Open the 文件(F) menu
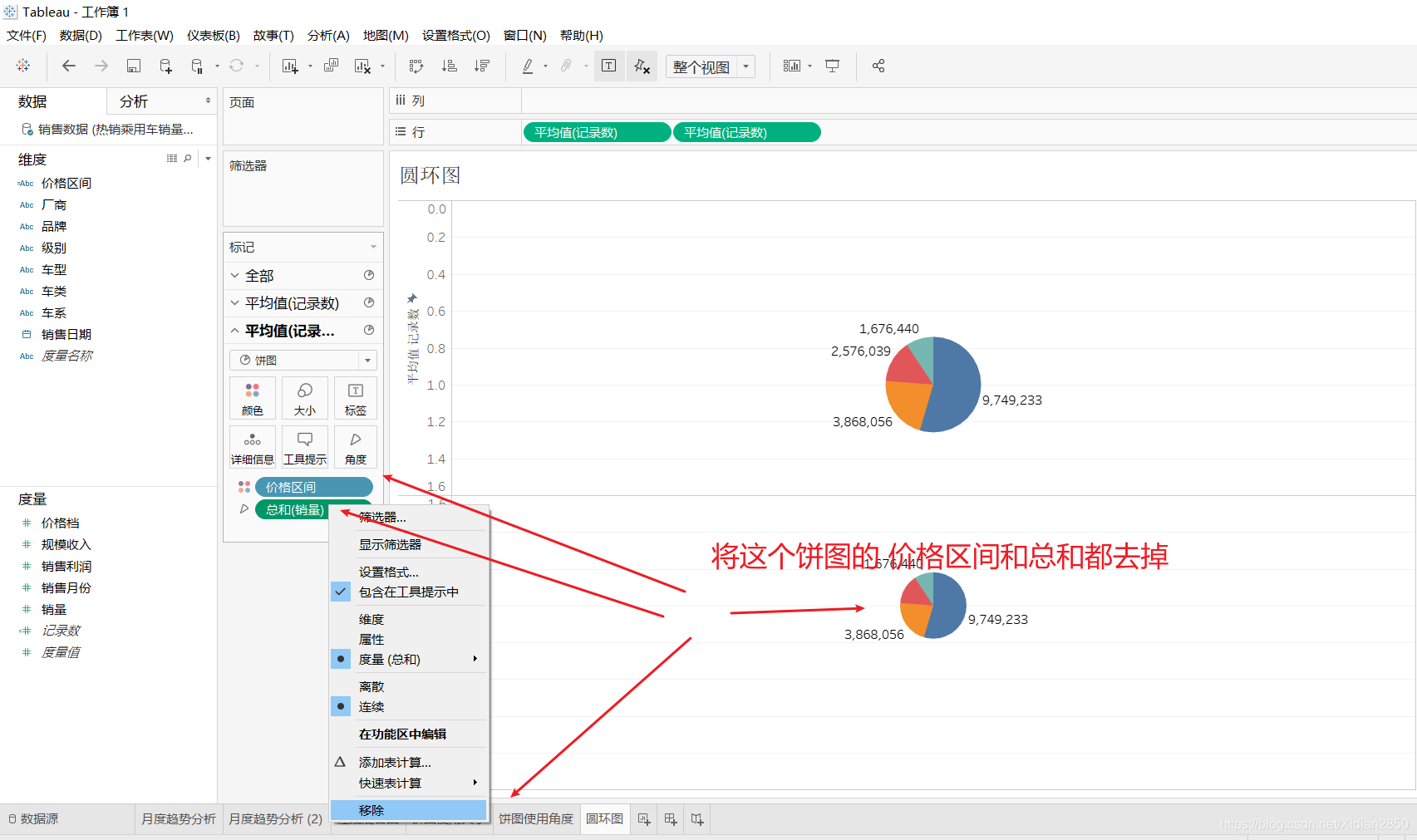Image resolution: width=1417 pixels, height=840 pixels. click(27, 35)
